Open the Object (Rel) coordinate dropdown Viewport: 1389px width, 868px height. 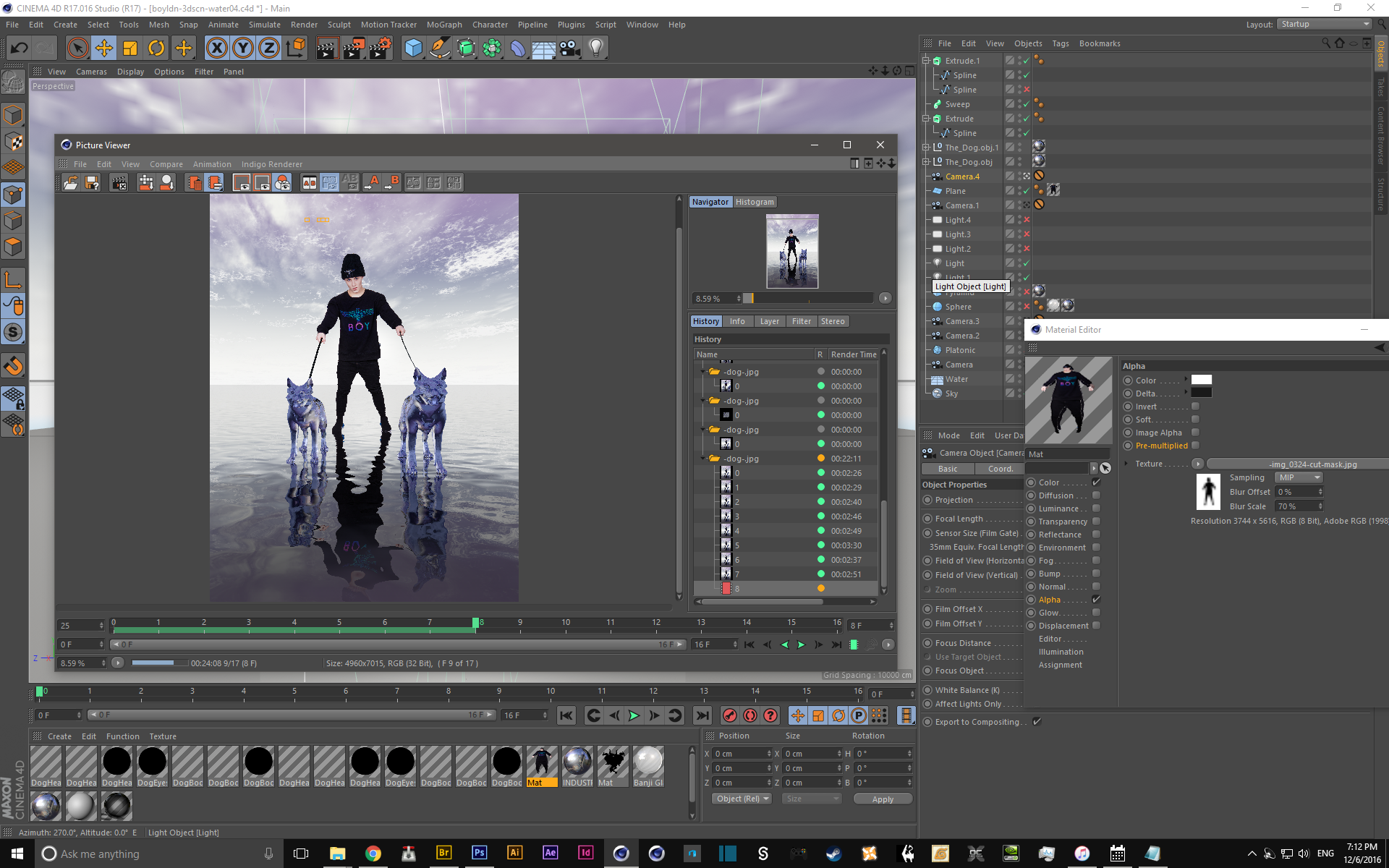[x=742, y=799]
